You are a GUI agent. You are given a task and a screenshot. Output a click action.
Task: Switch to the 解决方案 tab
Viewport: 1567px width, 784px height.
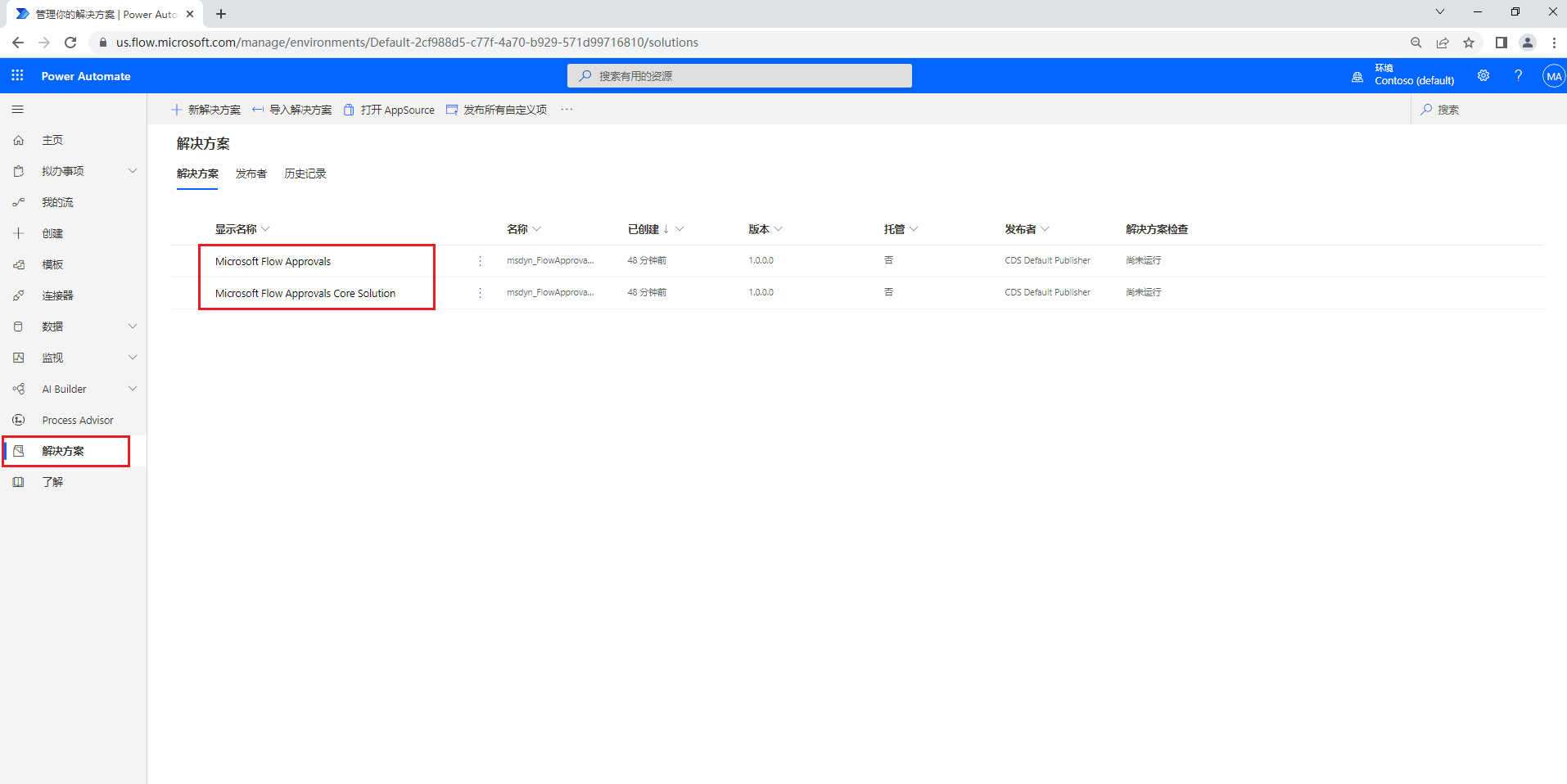point(197,173)
